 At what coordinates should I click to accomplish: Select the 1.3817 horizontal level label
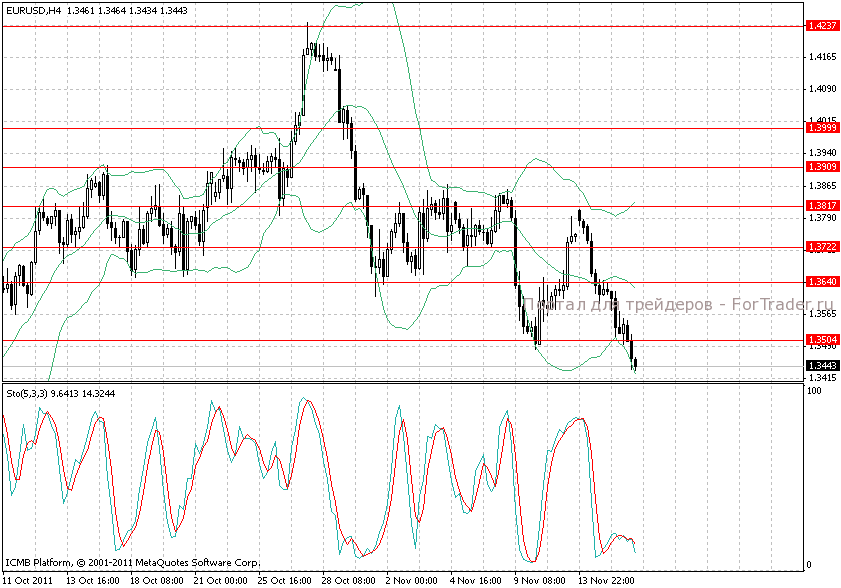822,206
